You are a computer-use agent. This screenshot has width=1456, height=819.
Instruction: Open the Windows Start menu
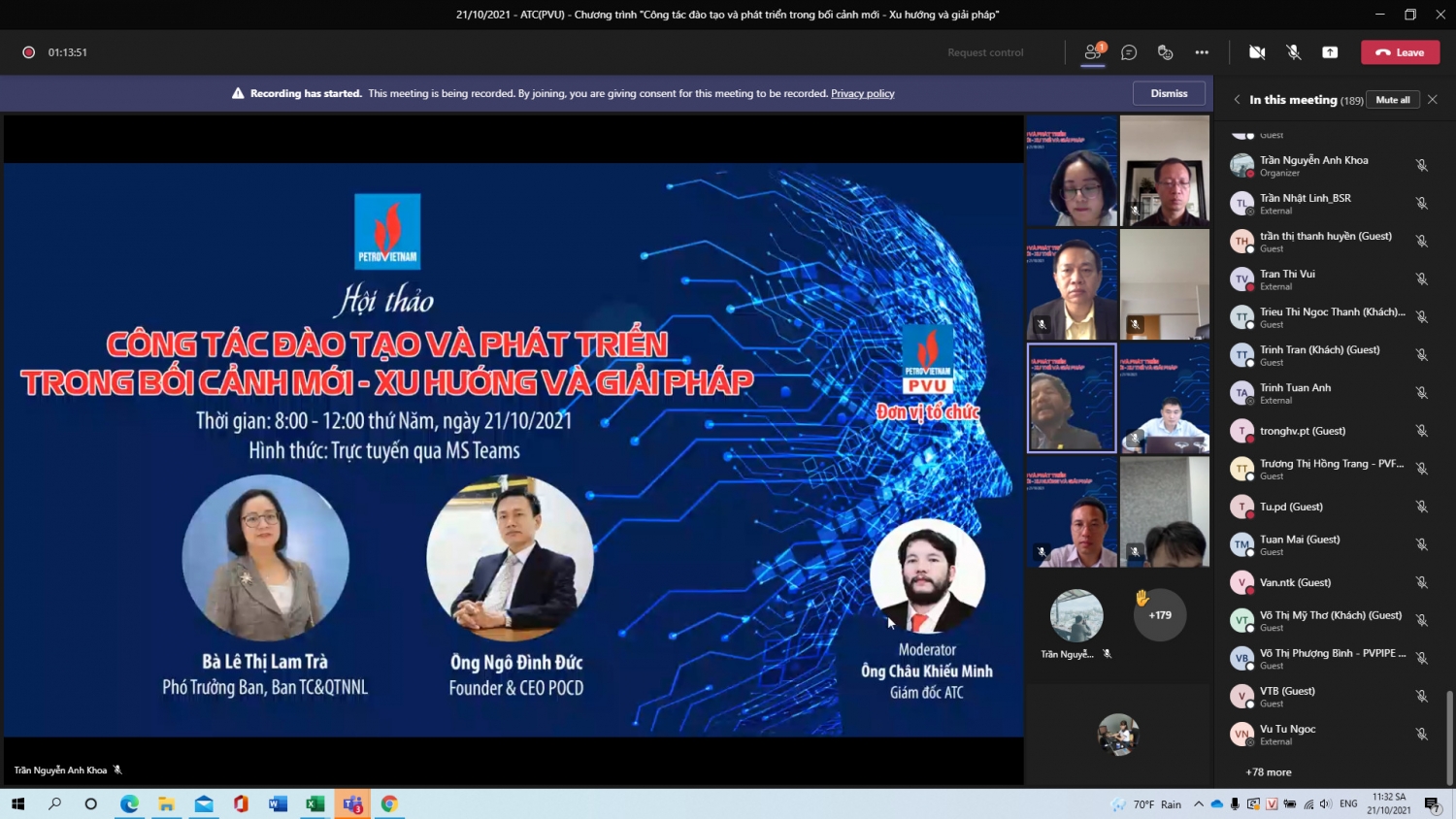17,803
